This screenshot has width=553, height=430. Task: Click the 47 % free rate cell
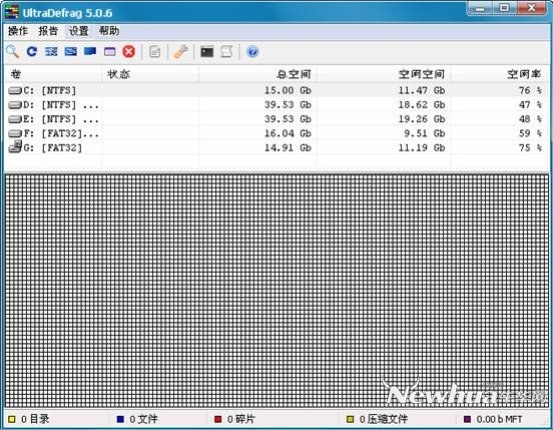coord(530,105)
